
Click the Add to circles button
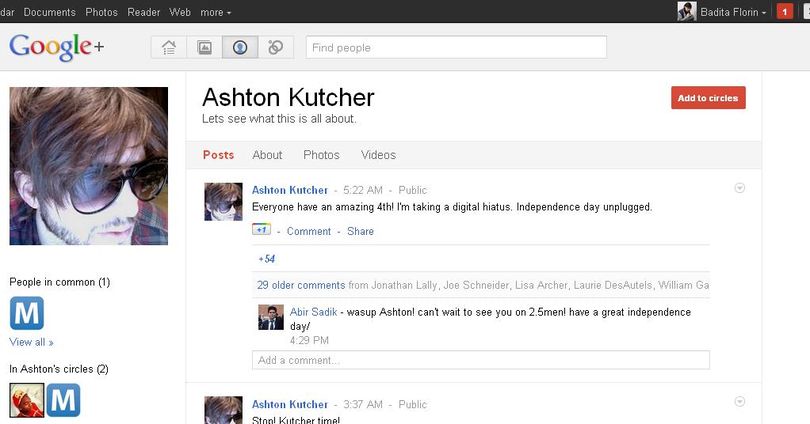(708, 98)
